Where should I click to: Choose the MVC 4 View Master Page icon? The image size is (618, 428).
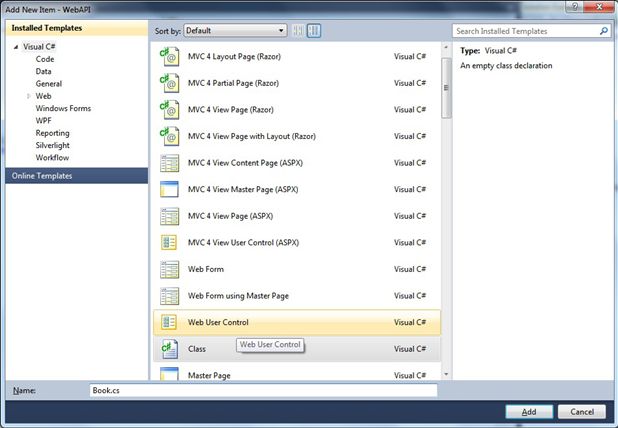point(169,189)
